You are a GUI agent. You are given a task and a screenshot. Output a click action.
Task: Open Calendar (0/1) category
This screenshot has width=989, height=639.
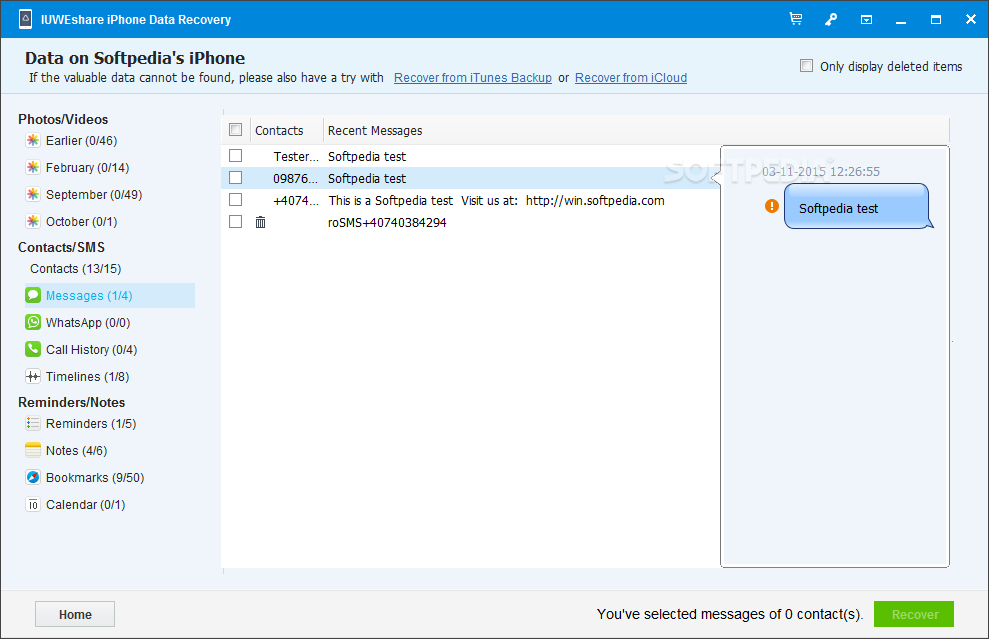click(86, 505)
